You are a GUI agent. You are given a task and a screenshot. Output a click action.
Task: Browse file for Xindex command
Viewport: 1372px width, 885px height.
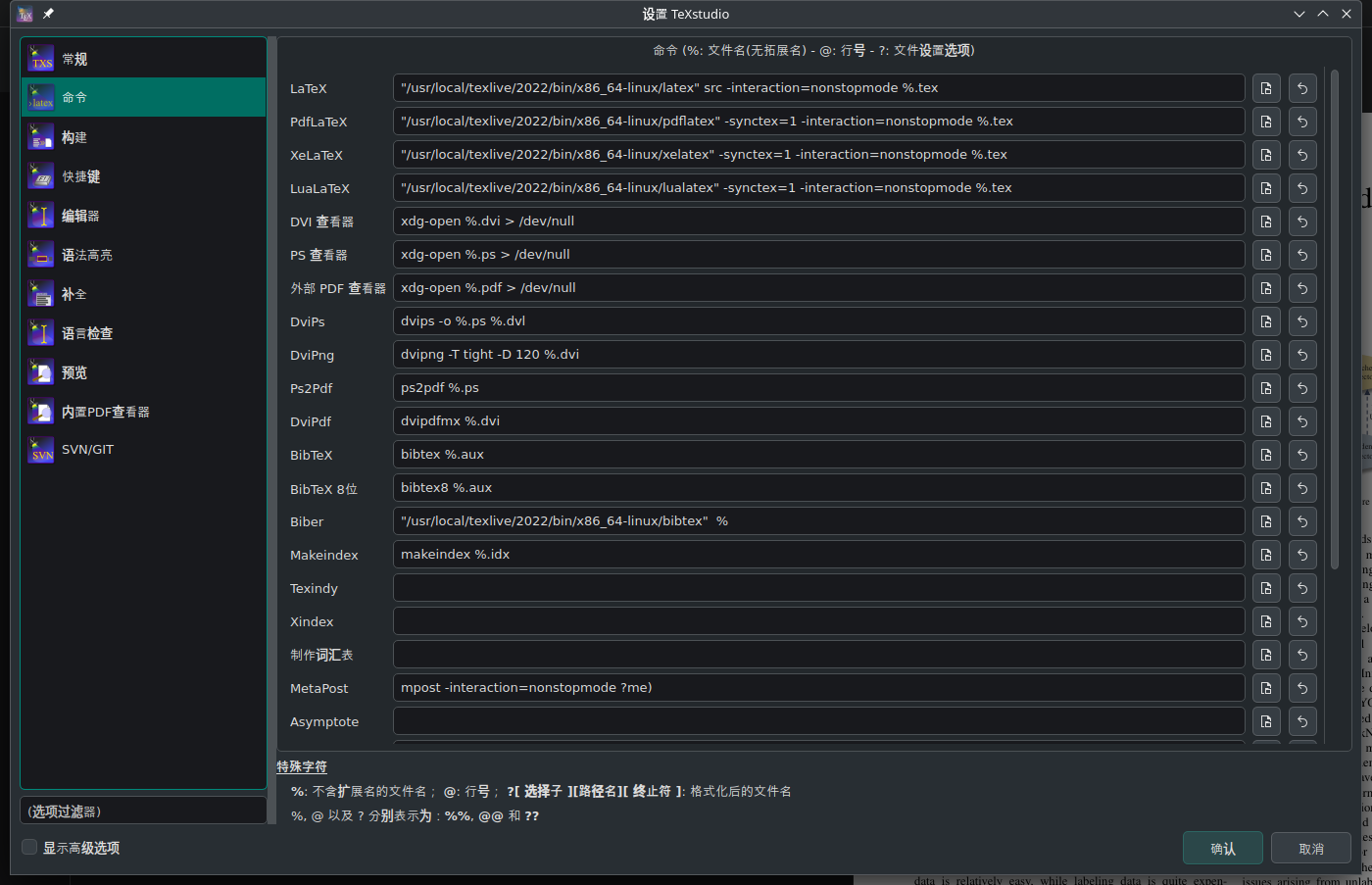[x=1266, y=621]
